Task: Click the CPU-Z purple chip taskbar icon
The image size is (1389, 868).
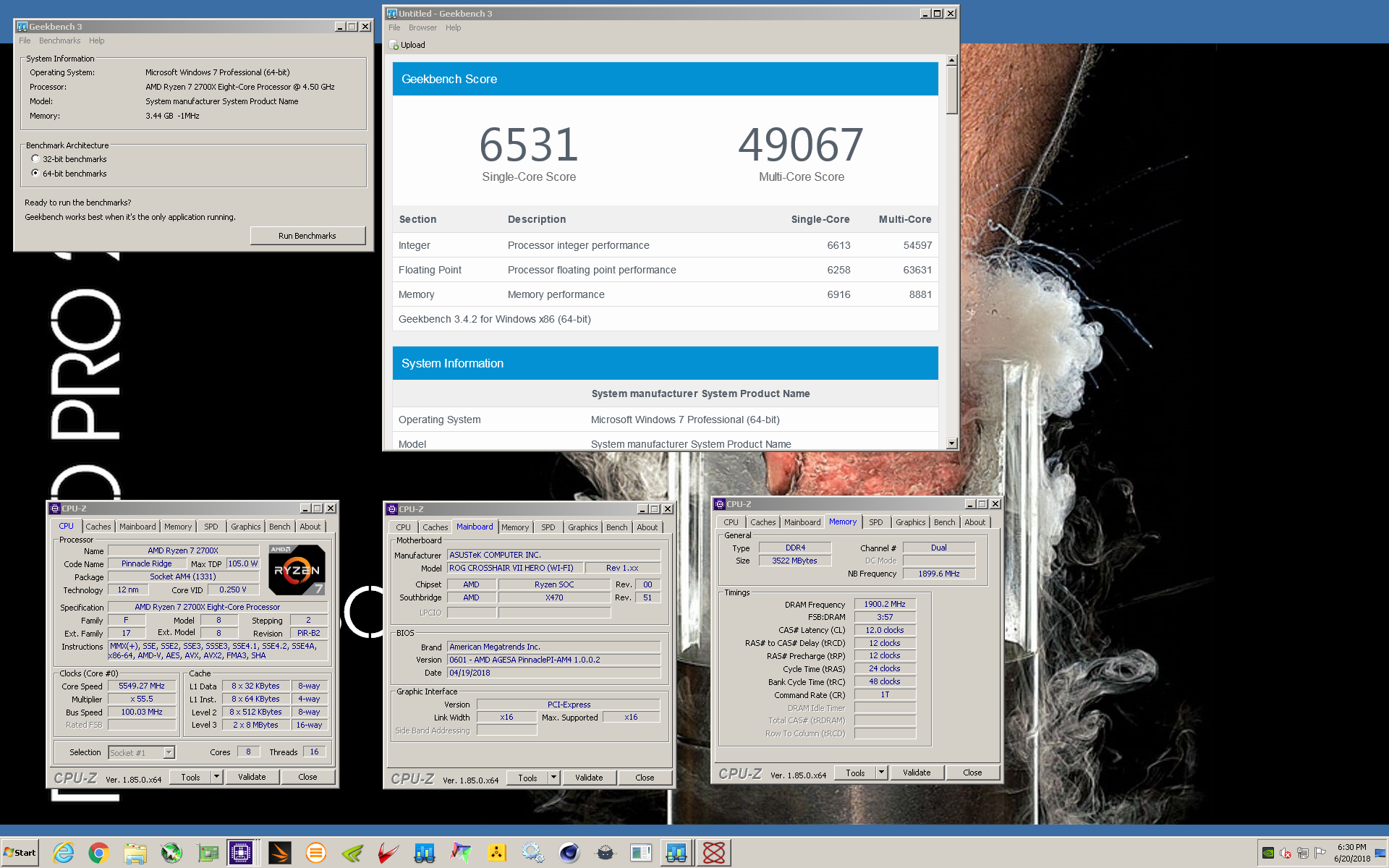Action: pyautogui.click(x=241, y=853)
